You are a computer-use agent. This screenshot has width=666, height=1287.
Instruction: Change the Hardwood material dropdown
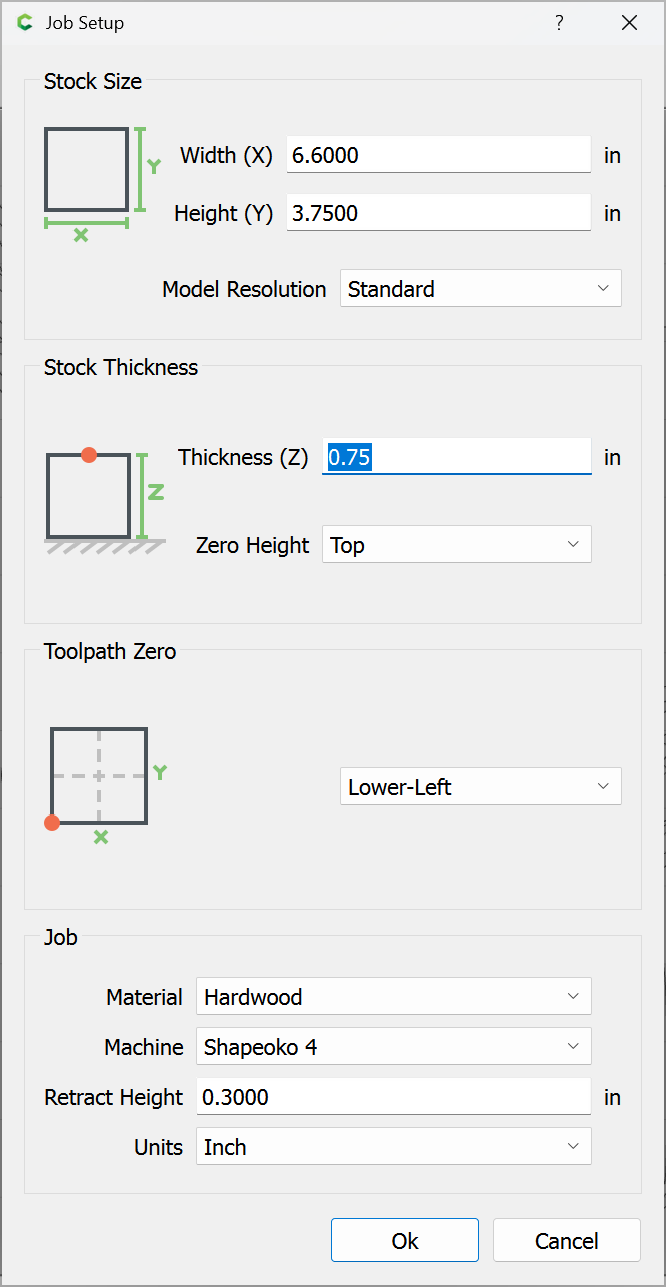coord(393,997)
